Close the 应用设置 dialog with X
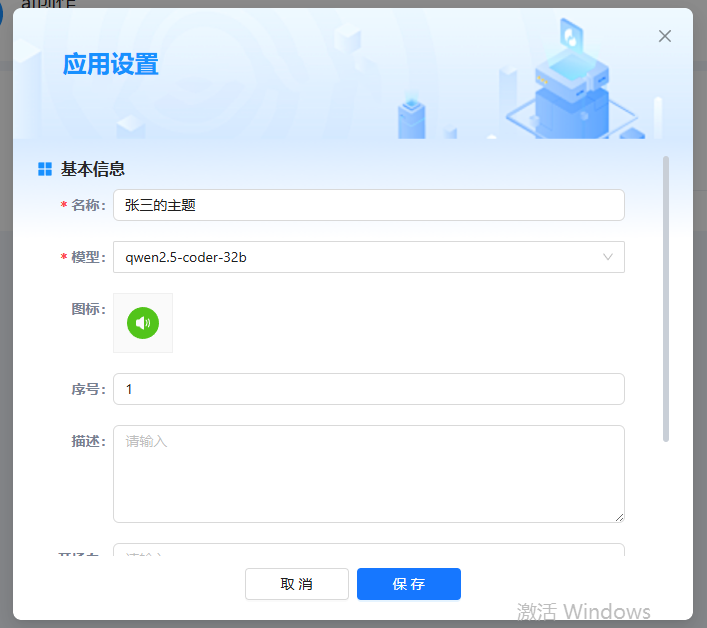This screenshot has width=707, height=628. (x=664, y=36)
